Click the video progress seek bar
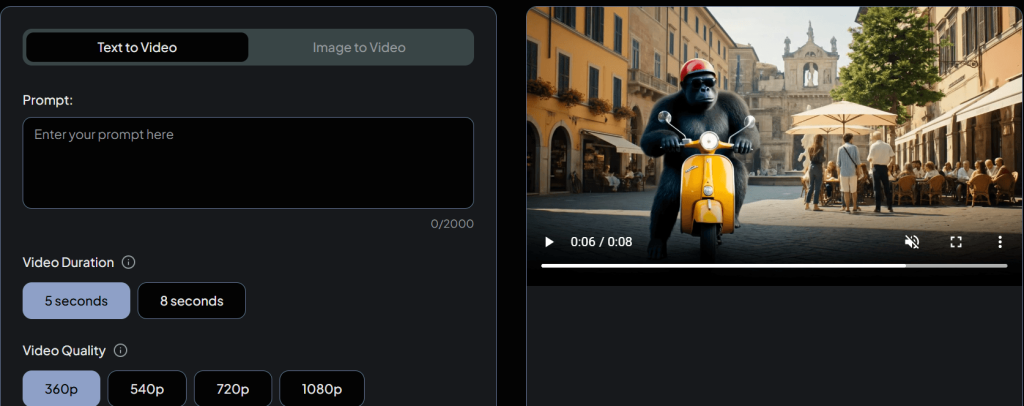The height and width of the screenshot is (406, 1024). tap(773, 266)
